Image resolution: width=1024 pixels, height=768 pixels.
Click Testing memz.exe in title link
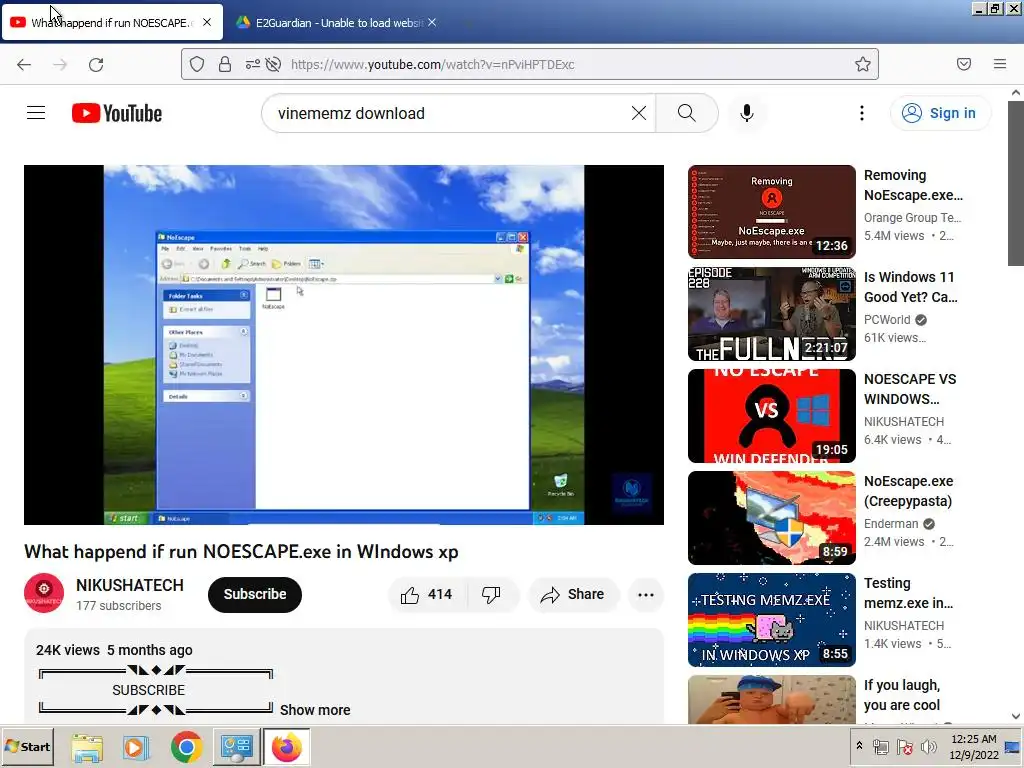click(908, 593)
